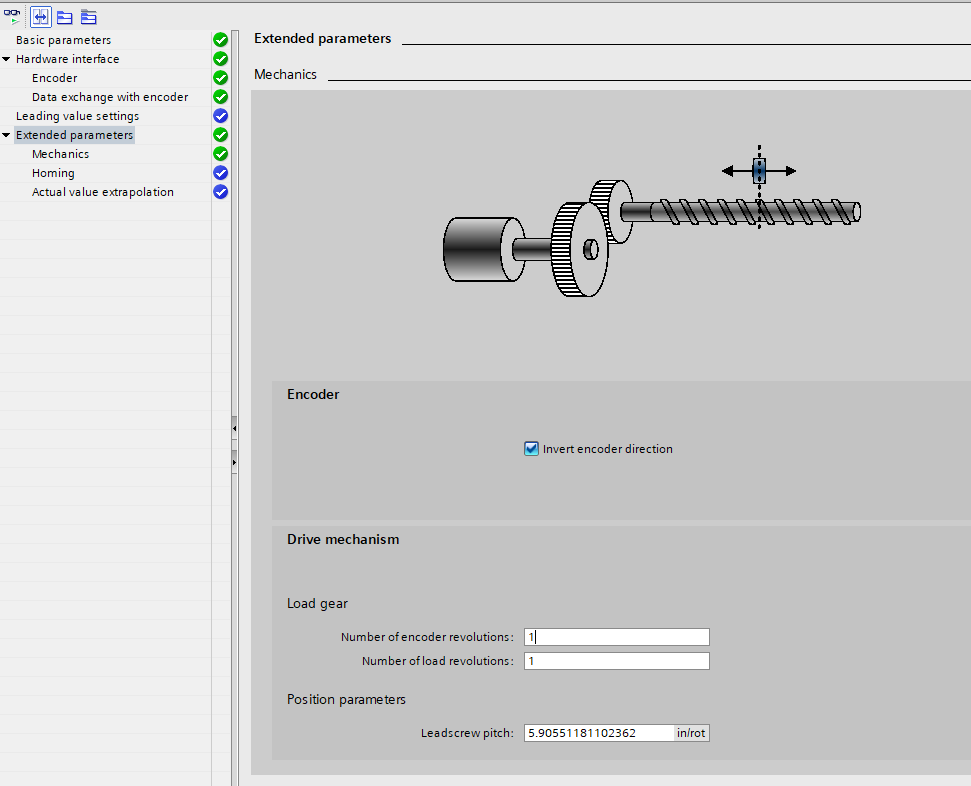Toggle the horizontal split view toolbar icon
This screenshot has width=971, height=786.
[41, 16]
